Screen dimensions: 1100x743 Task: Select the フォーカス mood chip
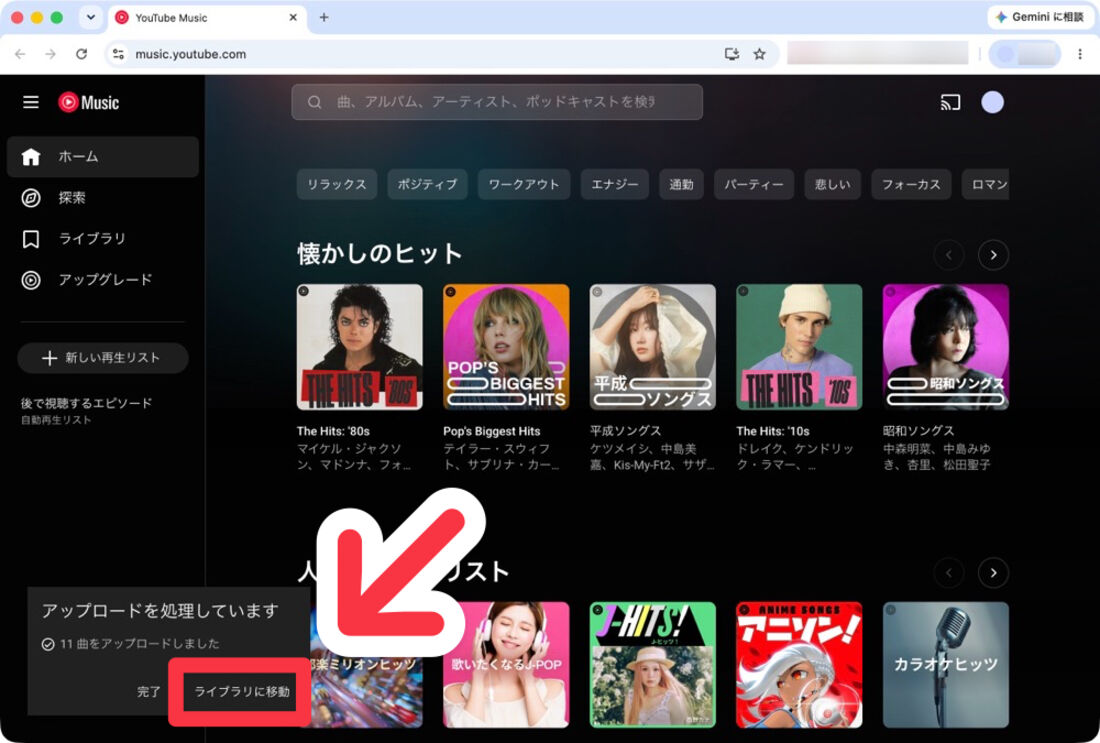[911, 185]
